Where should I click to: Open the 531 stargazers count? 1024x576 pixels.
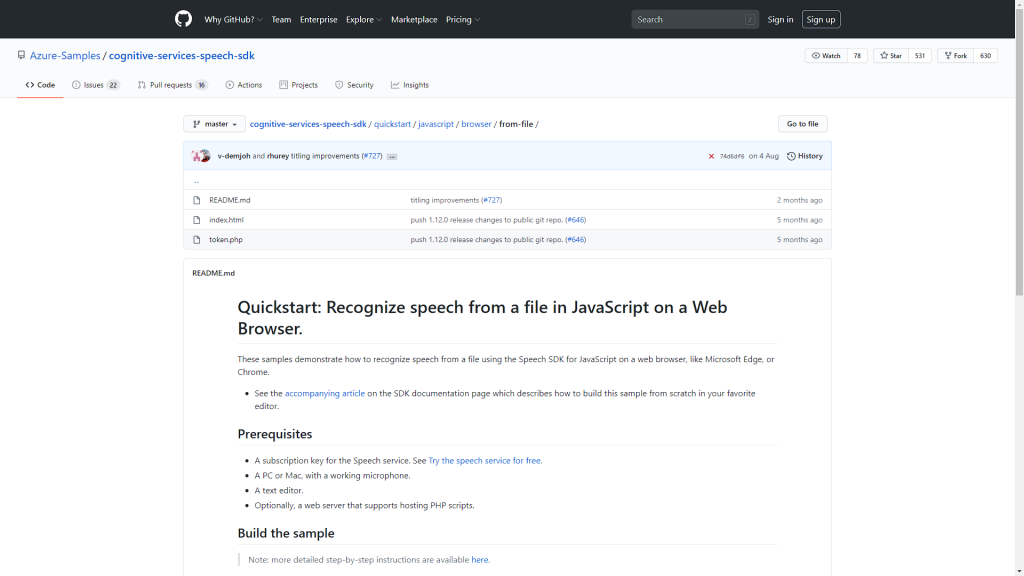tap(920, 56)
